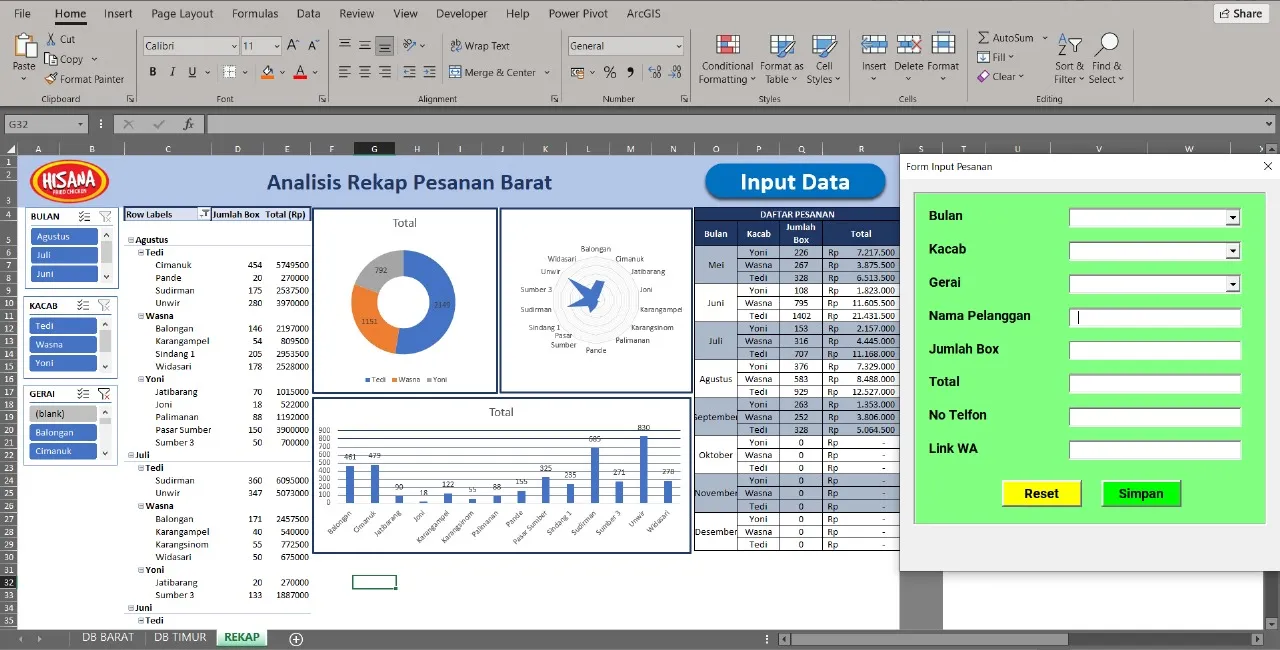This screenshot has width=1280, height=650.
Task: Click the Insert Function fx icon
Action: [188, 124]
